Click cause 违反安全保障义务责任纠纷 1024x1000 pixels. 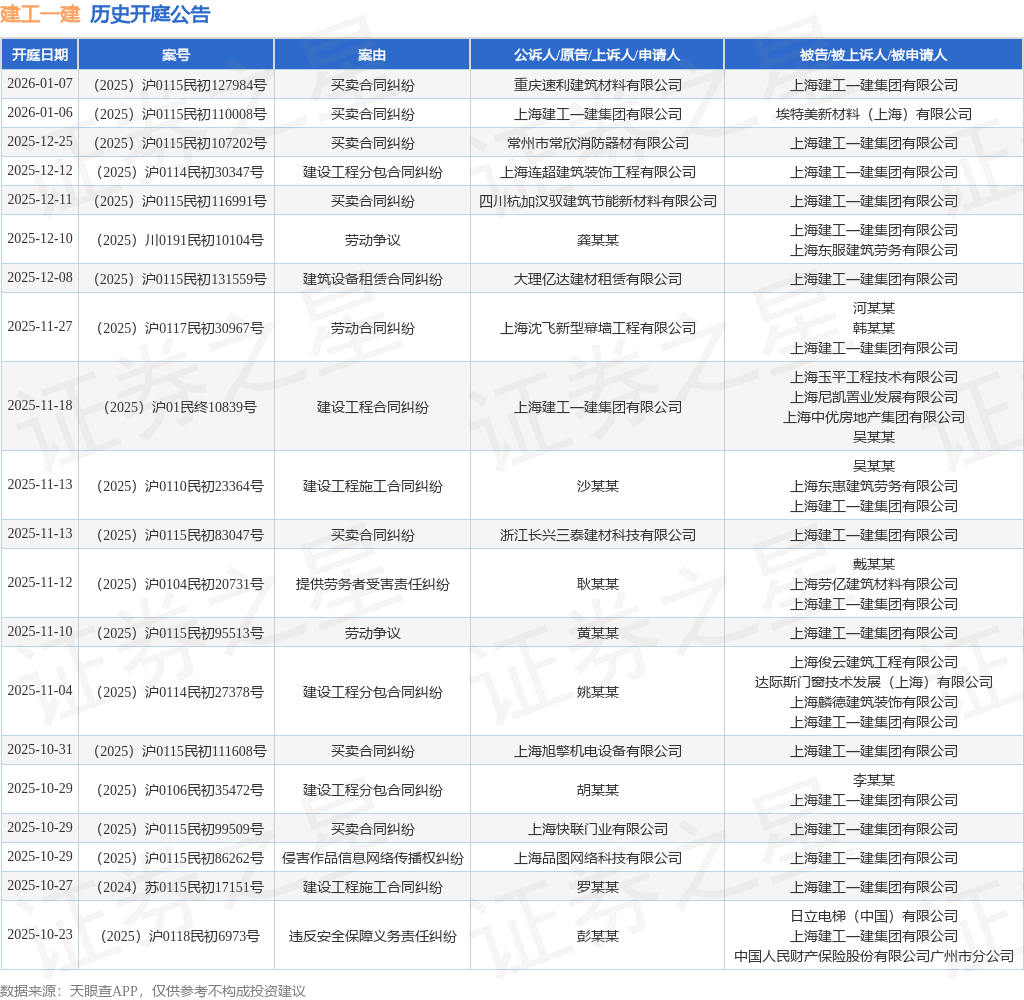(372, 936)
